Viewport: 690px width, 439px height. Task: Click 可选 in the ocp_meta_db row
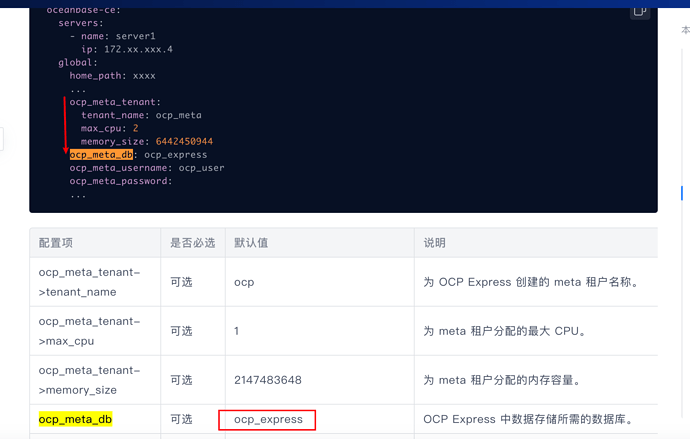click(x=181, y=419)
